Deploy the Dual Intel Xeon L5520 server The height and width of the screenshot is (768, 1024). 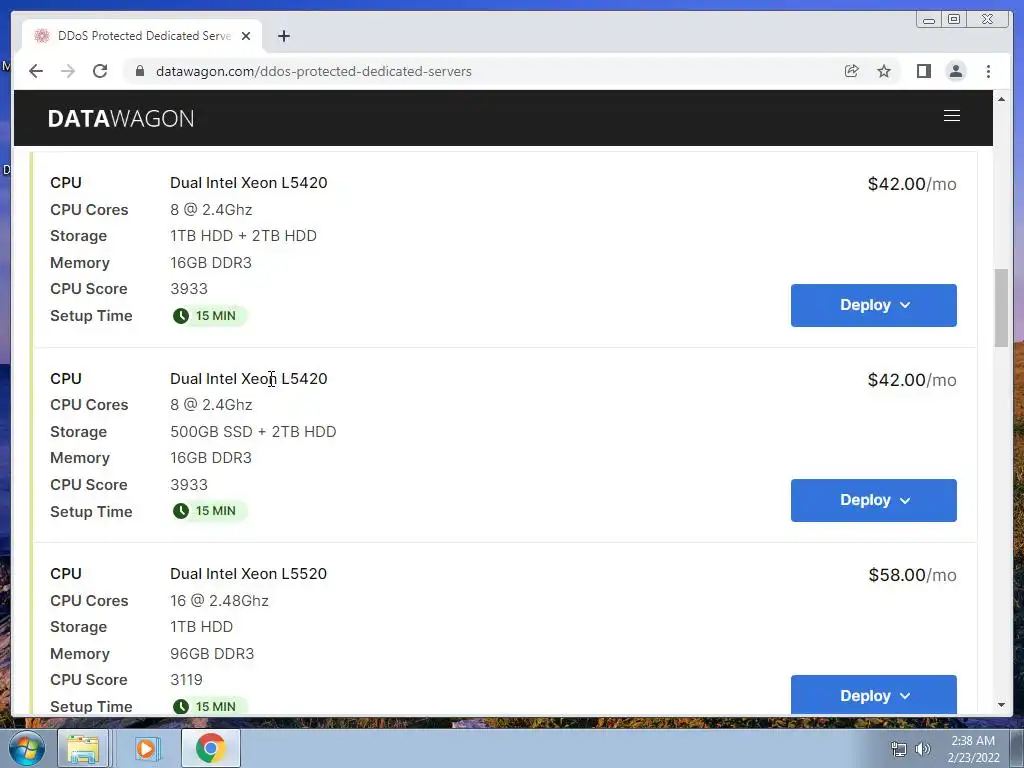pos(873,695)
